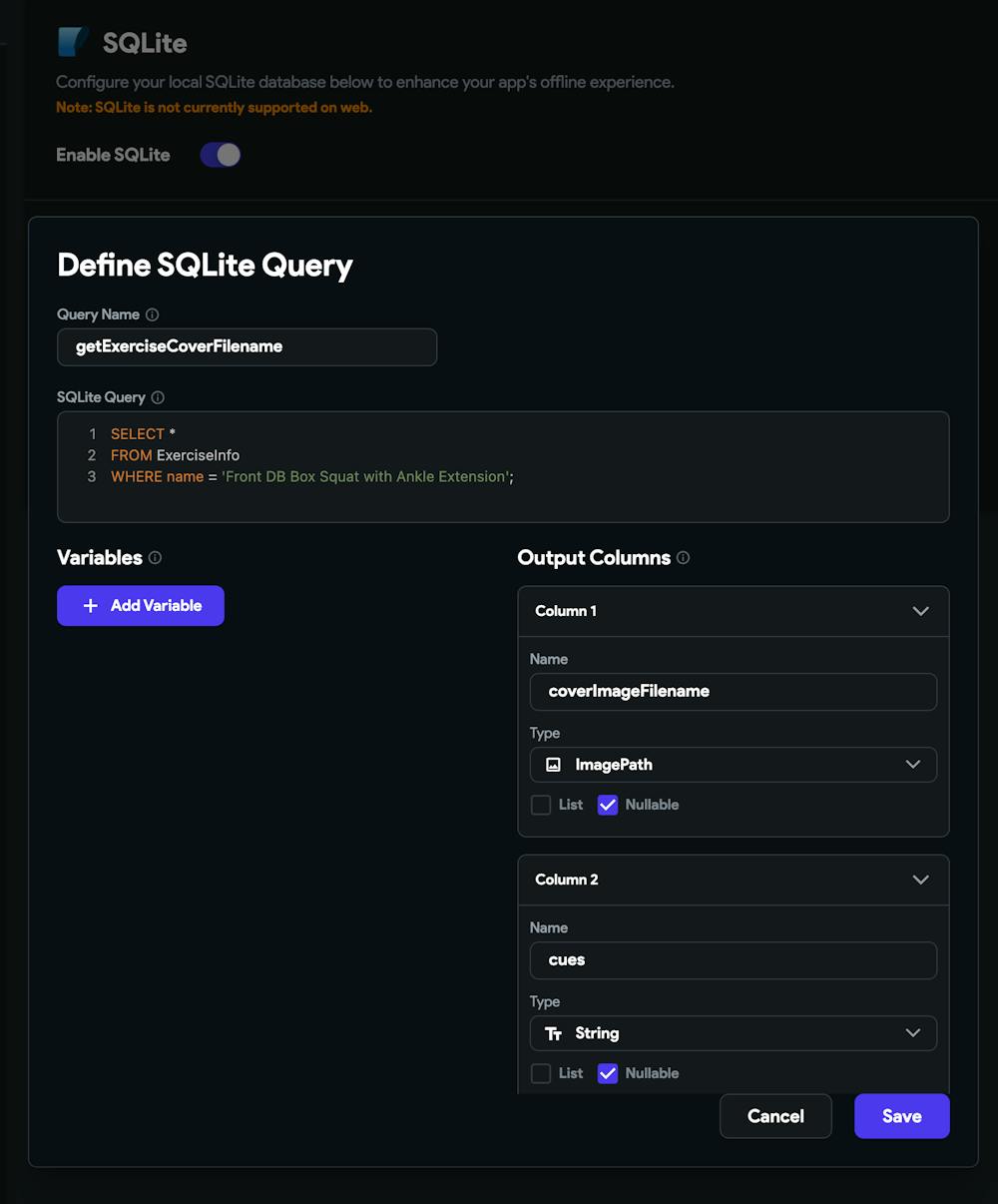Click the ImagePath type icon
Viewport: 998px width, 1204px height.
553,765
